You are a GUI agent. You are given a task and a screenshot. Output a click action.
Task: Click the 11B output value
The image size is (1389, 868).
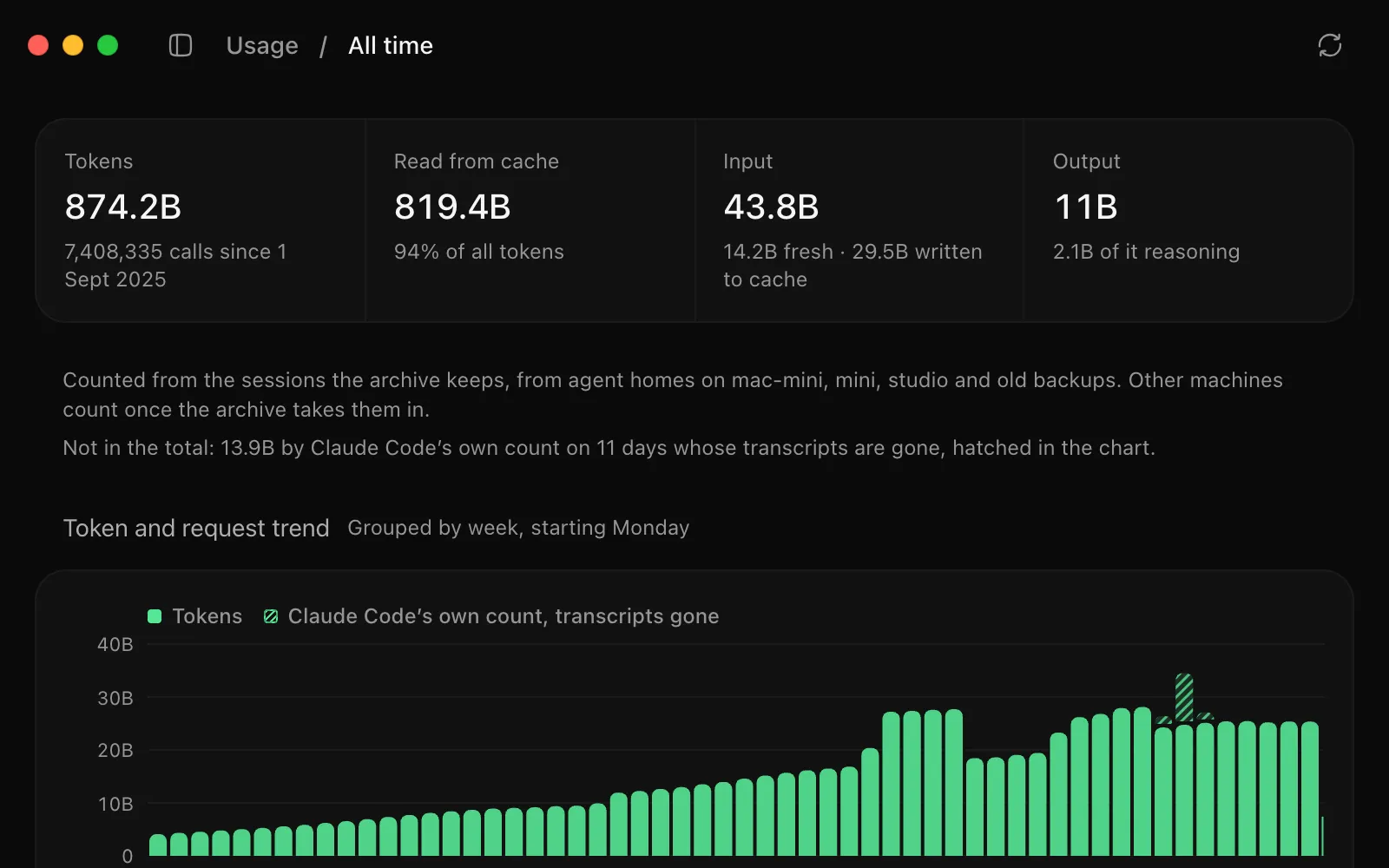[1085, 207]
